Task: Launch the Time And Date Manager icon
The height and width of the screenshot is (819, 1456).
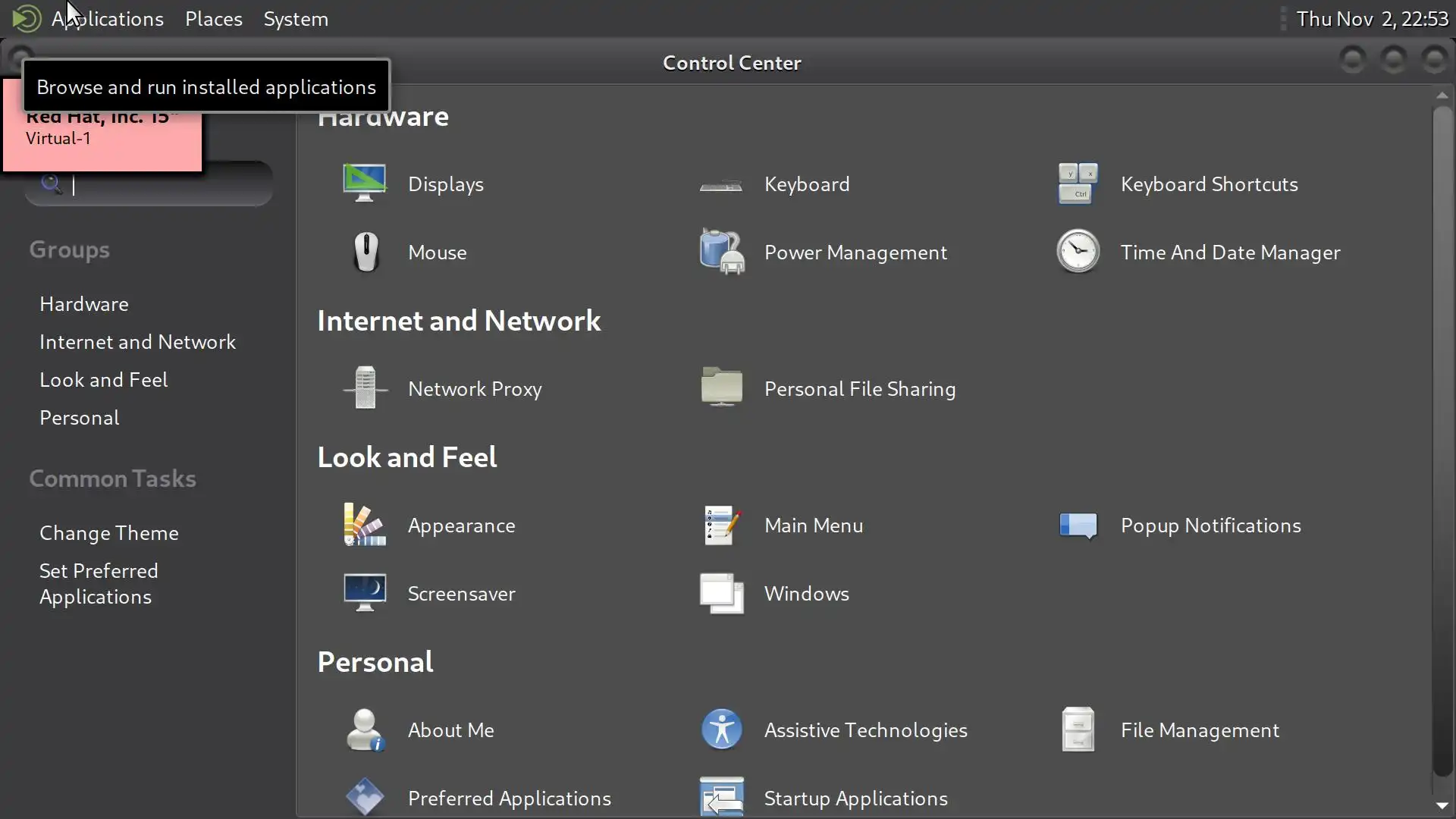Action: pyautogui.click(x=1078, y=252)
